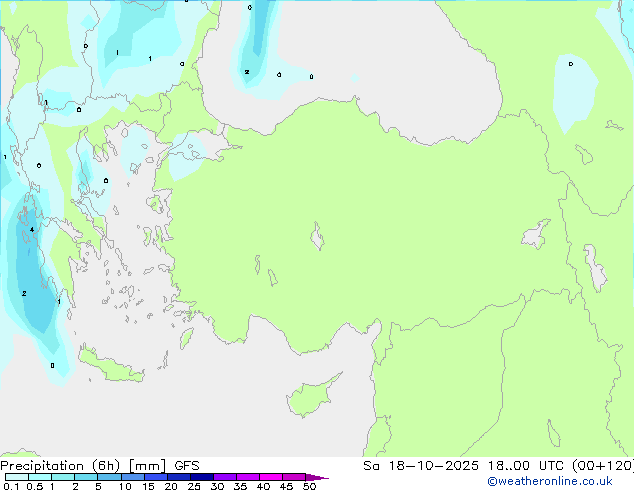Click the 0.1–0.5 mm legend color swatch
Viewport: 634px width, 490px height.
[17, 477]
